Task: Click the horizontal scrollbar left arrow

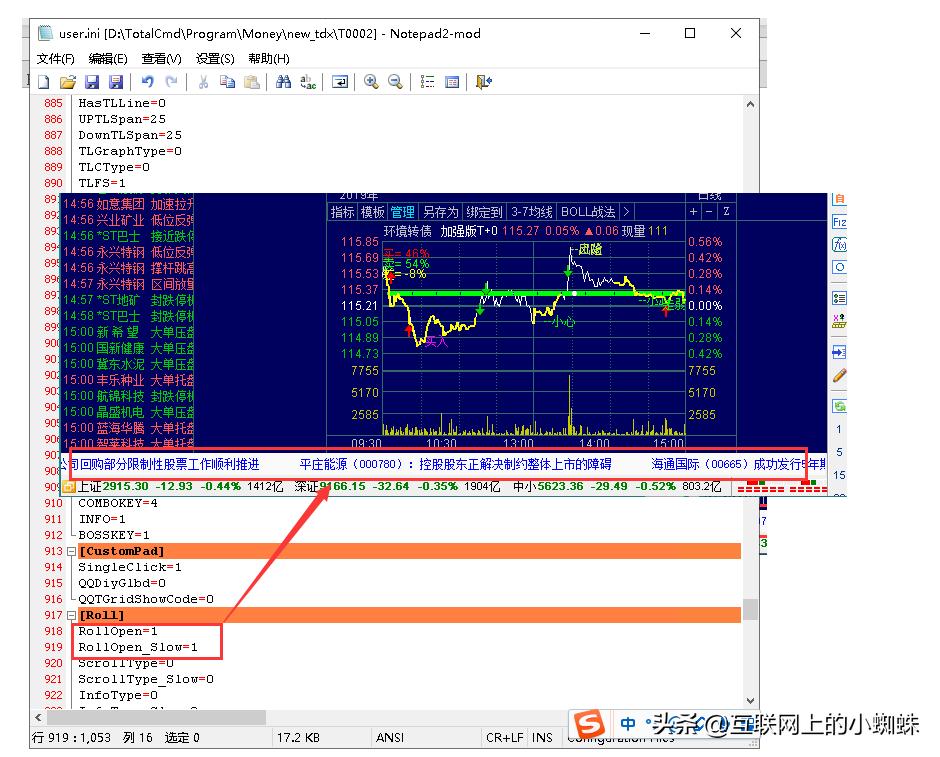Action: (38, 717)
